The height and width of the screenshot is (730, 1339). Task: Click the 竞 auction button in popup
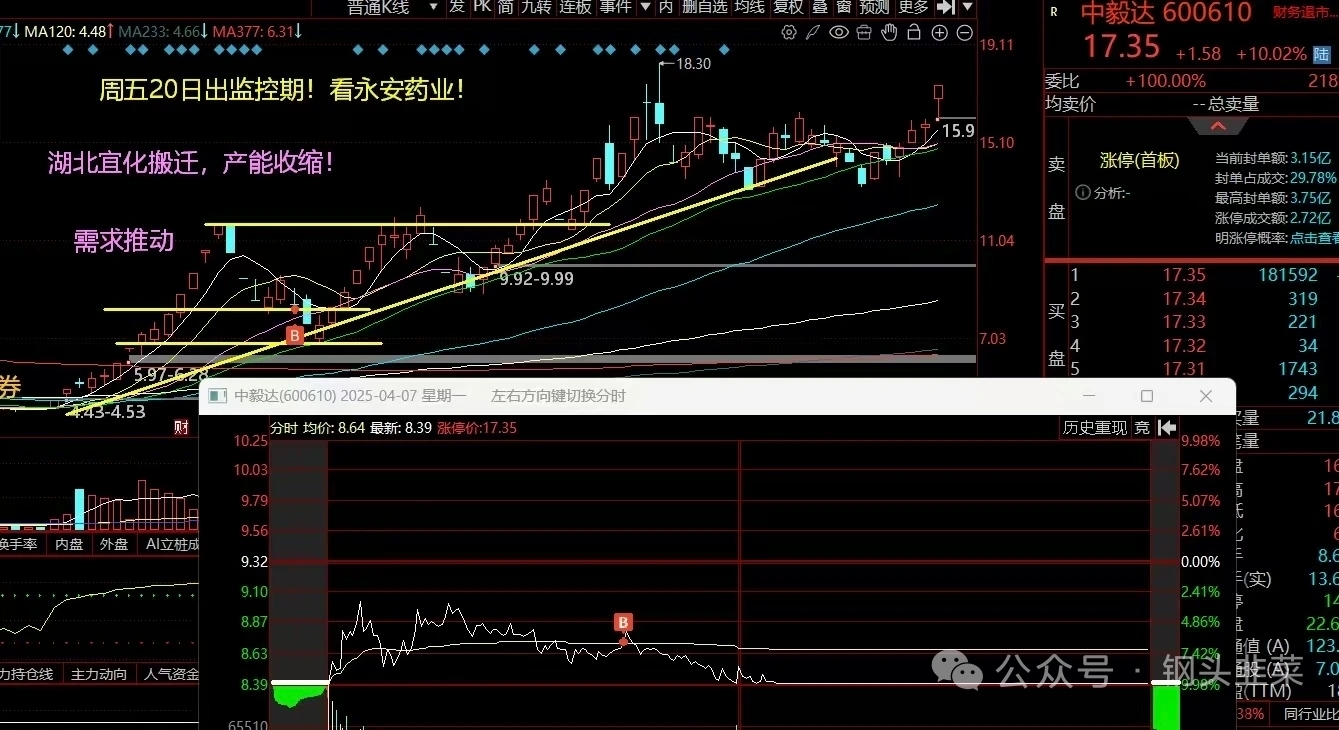click(1142, 427)
